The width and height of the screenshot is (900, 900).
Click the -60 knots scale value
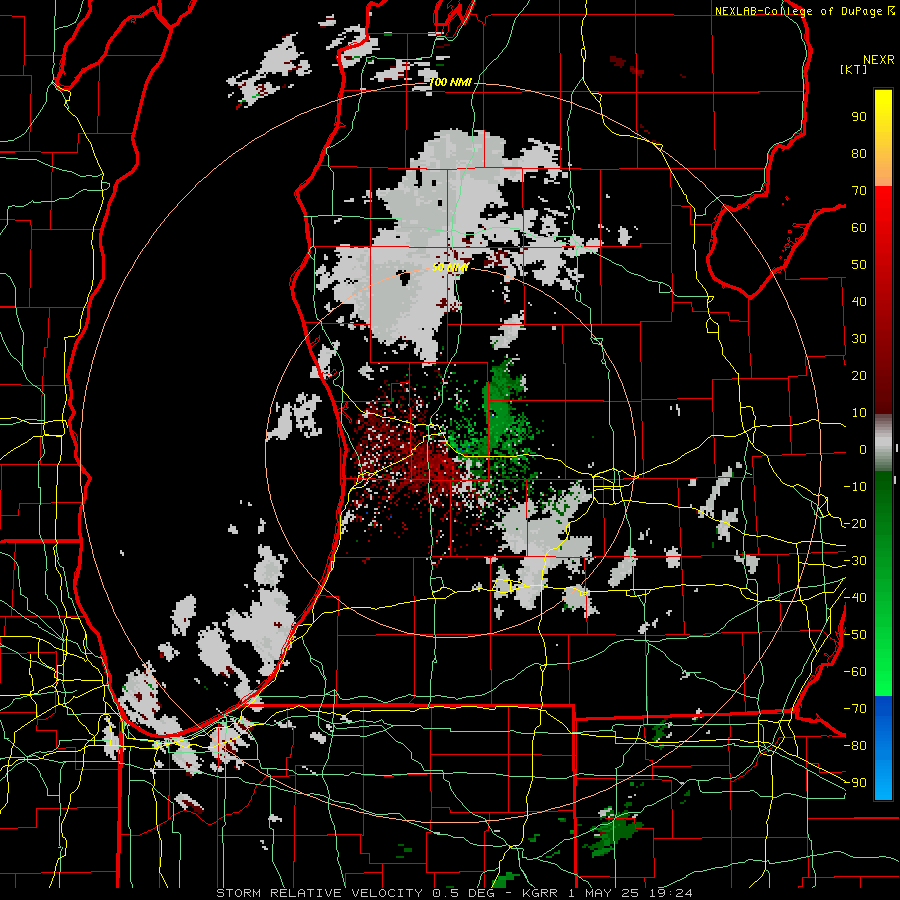point(855,672)
